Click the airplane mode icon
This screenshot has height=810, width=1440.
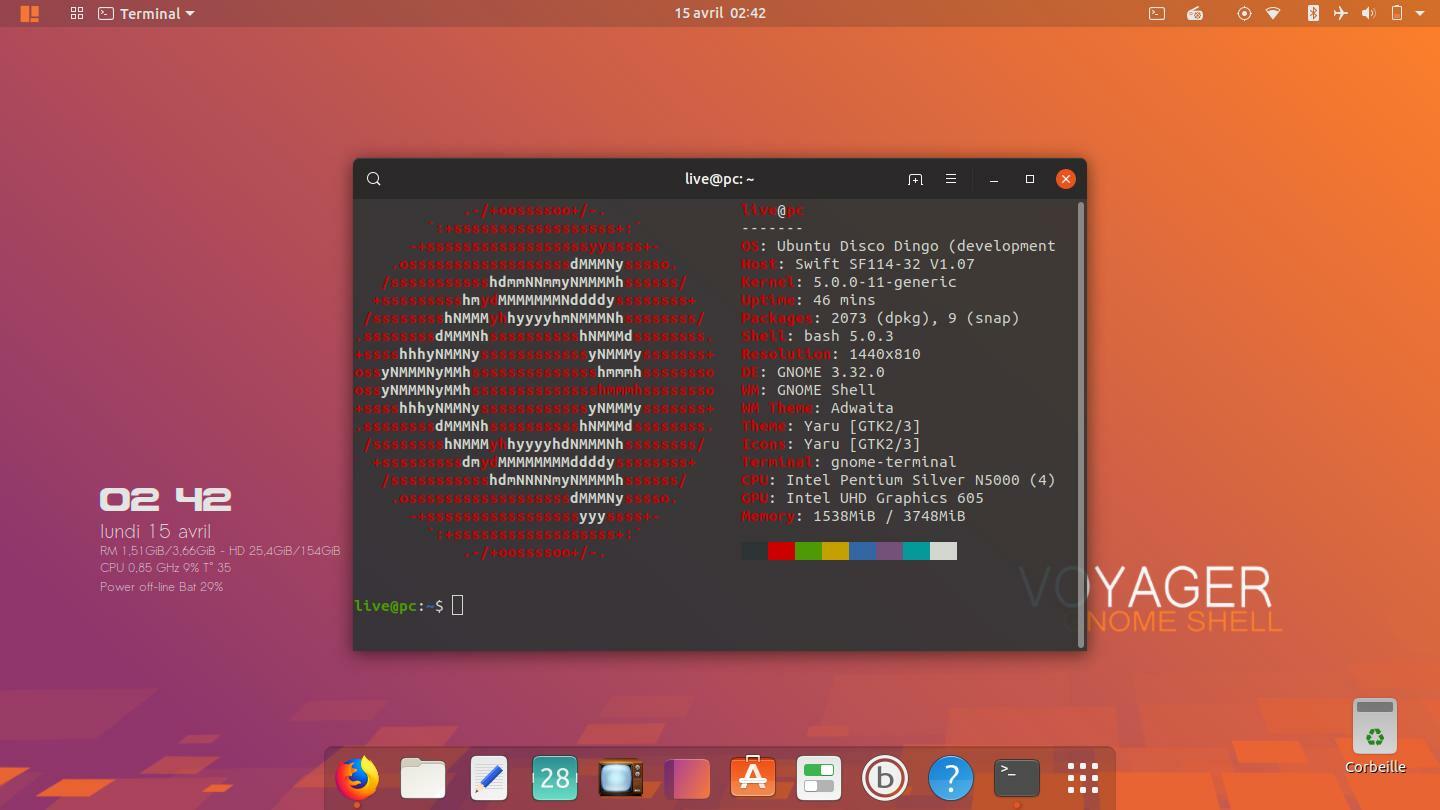(1340, 14)
